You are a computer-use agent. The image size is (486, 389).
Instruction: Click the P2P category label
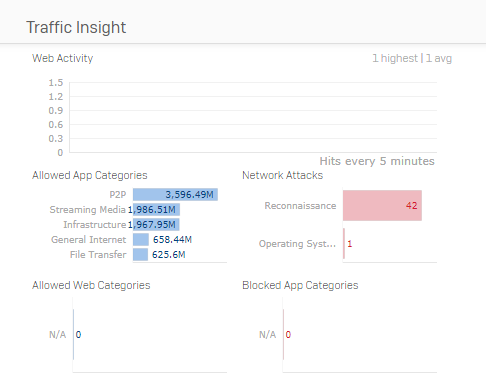118,195
